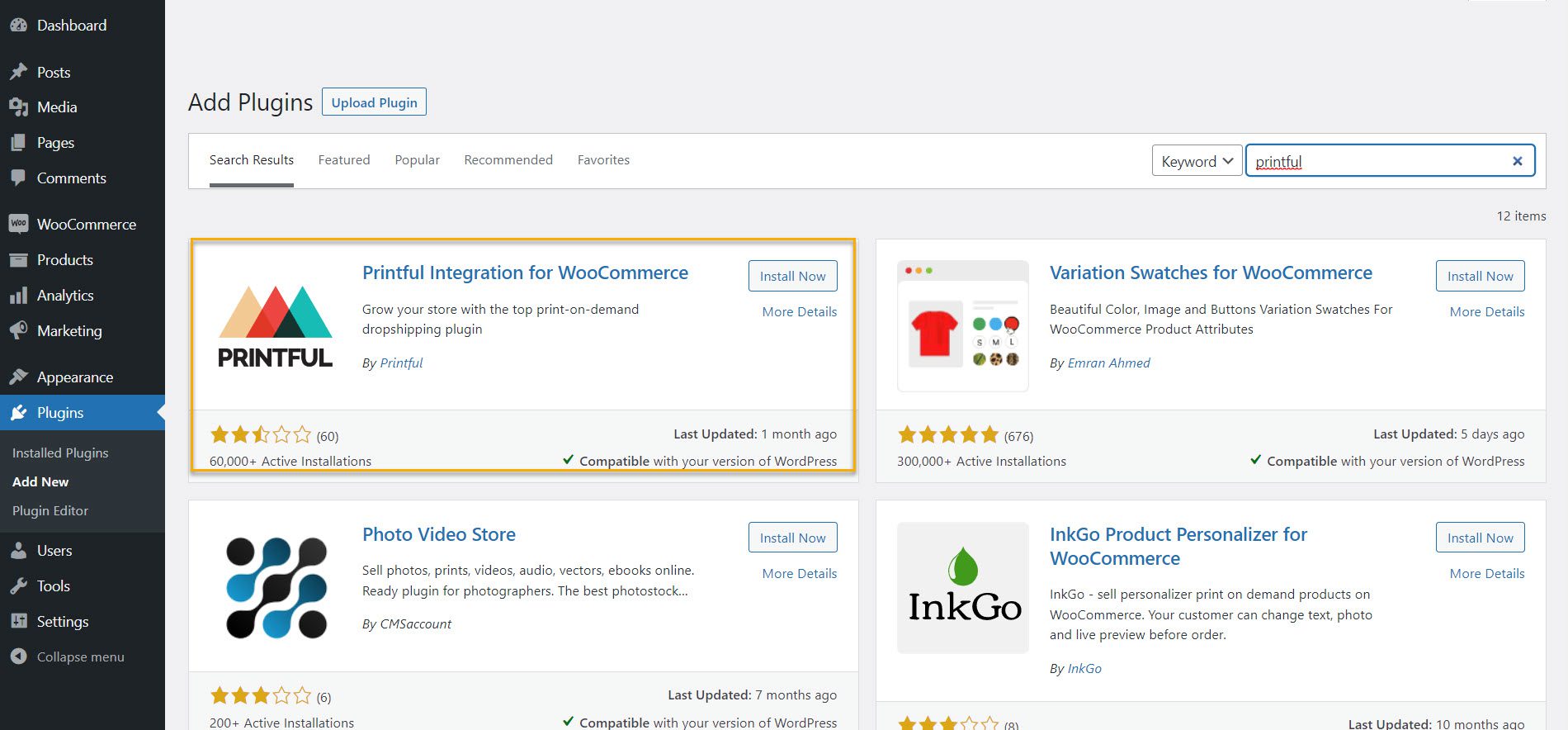Screen dimensions: 1568x730
Task: Click the Collapse menu arrow icon
Action: coord(18,657)
